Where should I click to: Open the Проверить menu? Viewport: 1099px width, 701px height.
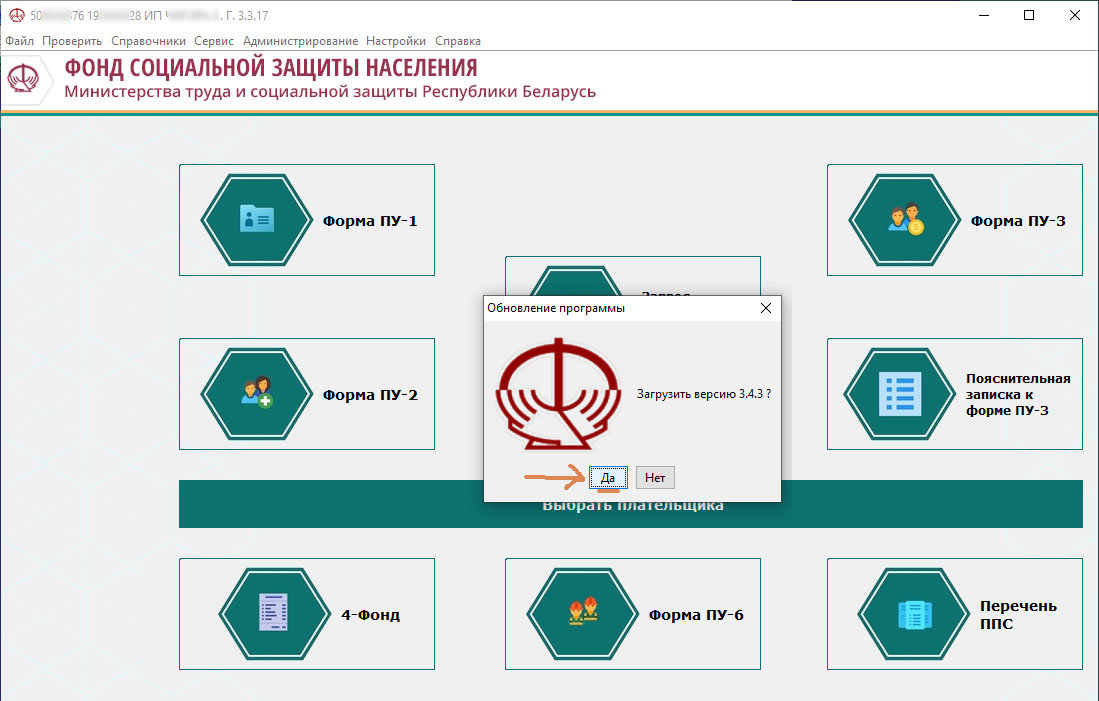tap(71, 41)
